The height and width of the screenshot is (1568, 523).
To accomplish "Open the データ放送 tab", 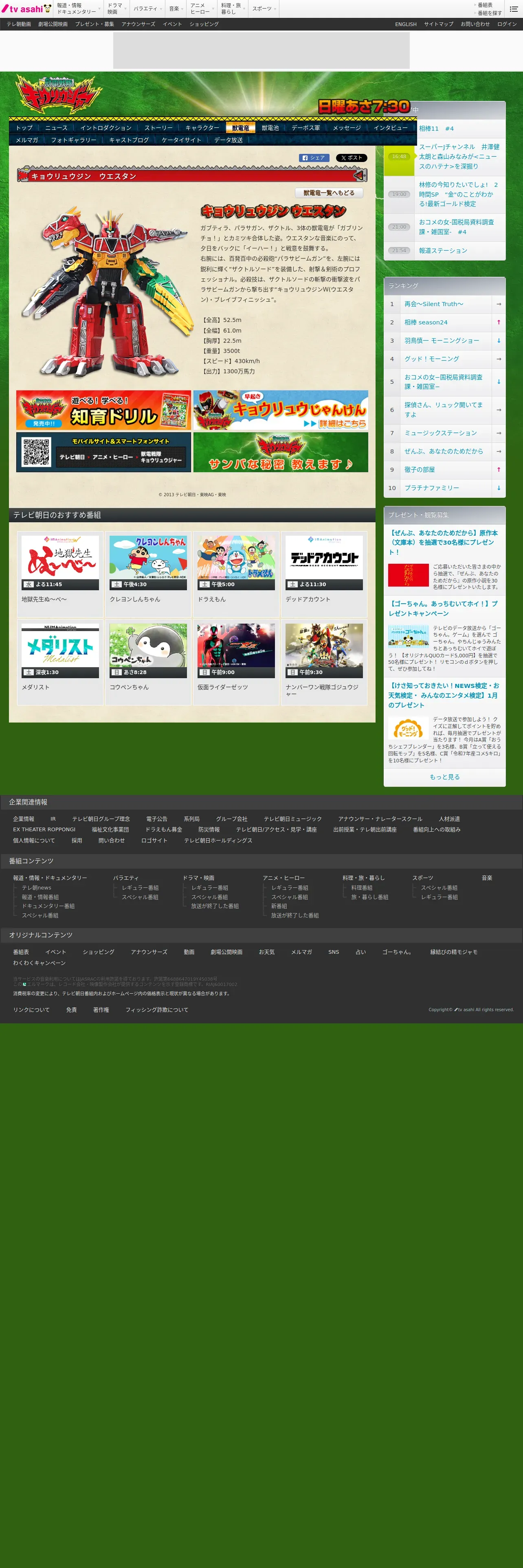I will pyautogui.click(x=229, y=140).
